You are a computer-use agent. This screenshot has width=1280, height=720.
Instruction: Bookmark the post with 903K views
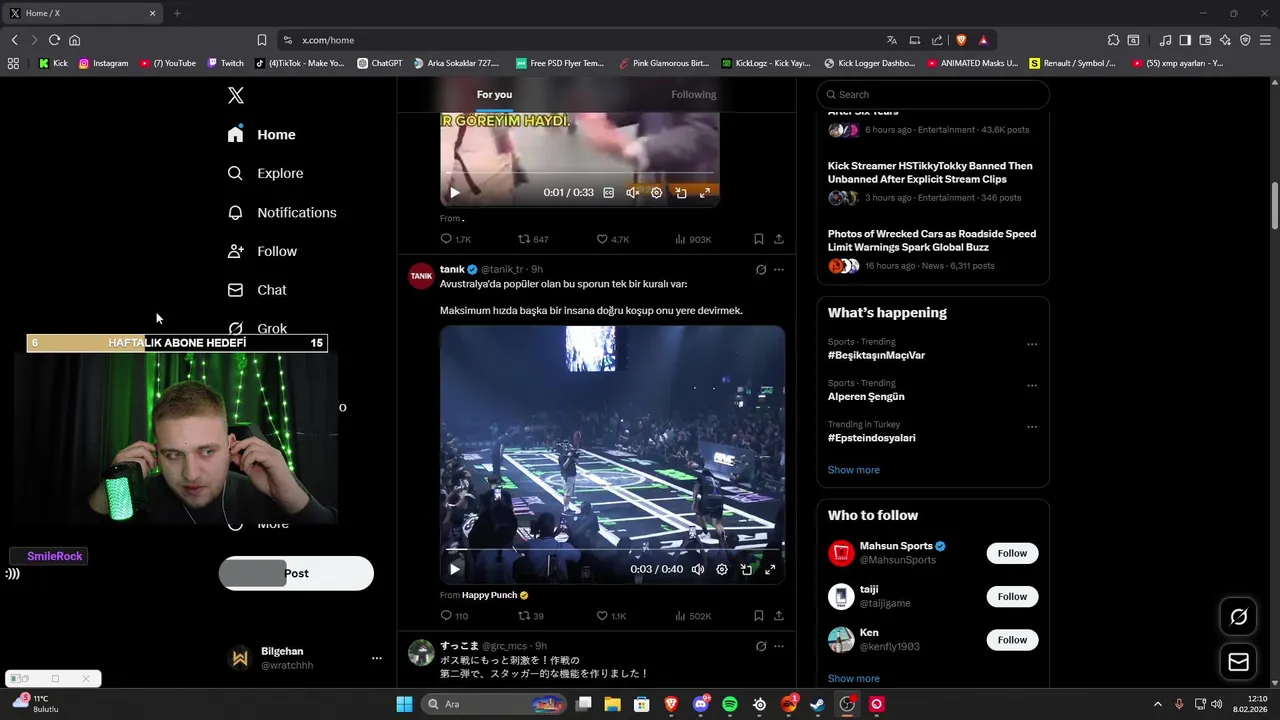pos(758,239)
